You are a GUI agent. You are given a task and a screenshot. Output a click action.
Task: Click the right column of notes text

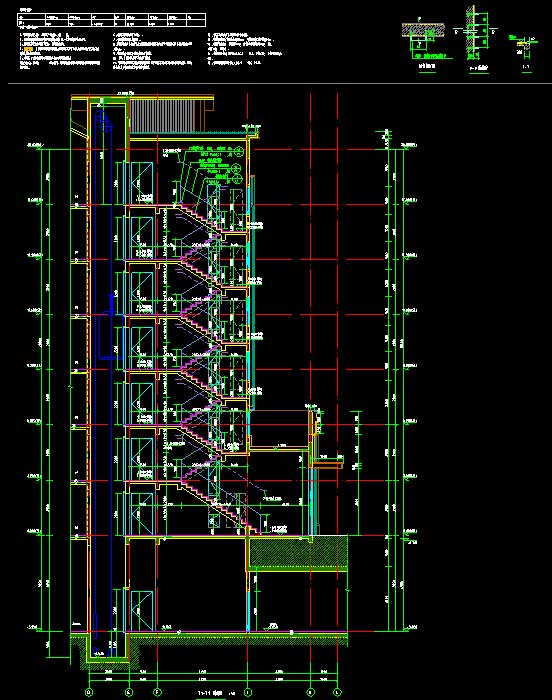pyautogui.click(x=245, y=48)
